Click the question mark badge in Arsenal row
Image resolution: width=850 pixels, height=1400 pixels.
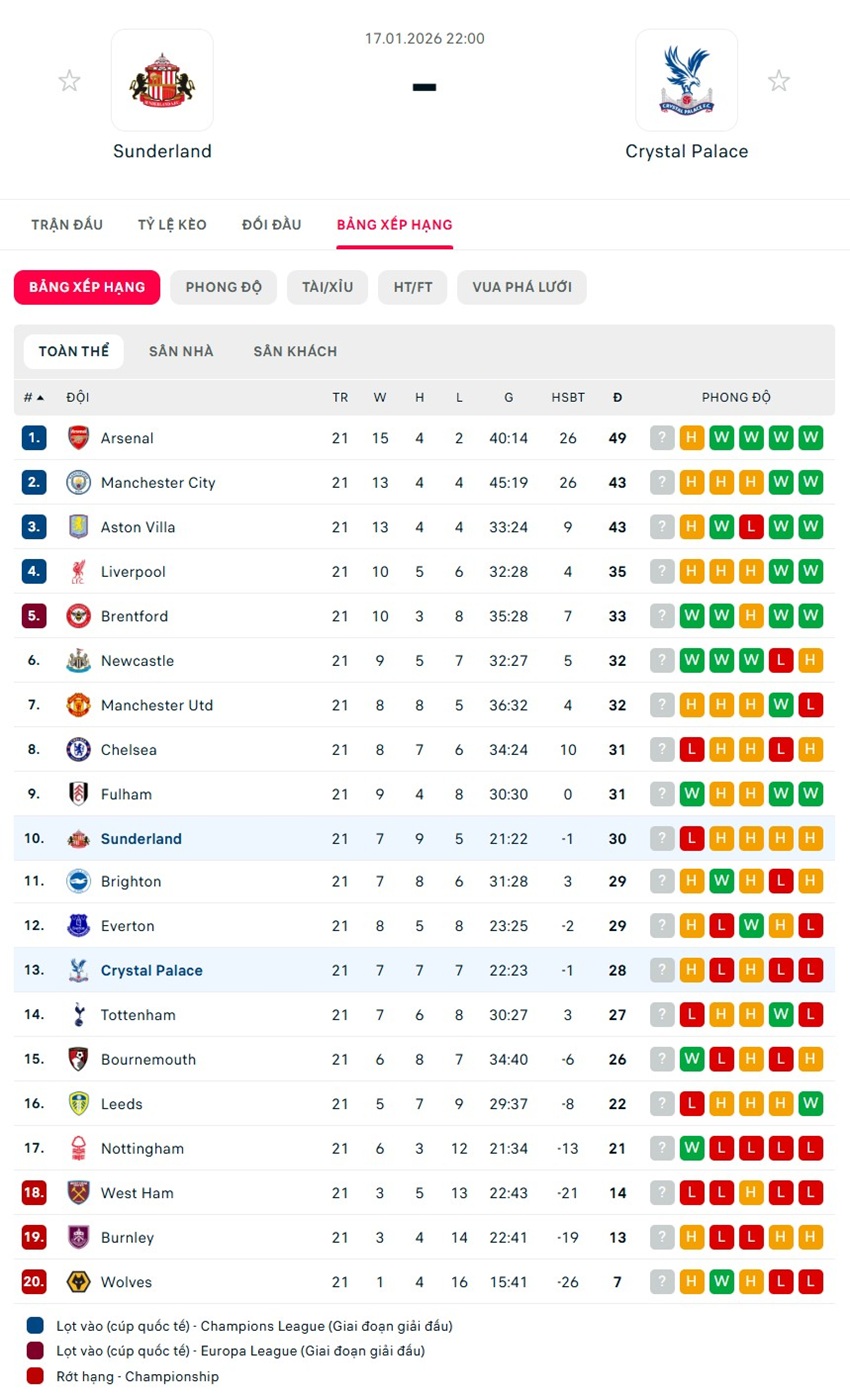coord(662,438)
